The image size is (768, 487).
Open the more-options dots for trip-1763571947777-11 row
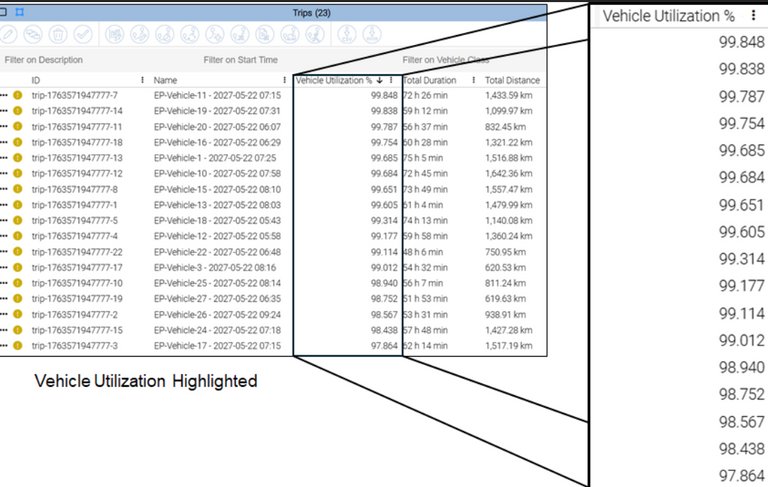pos(4,126)
